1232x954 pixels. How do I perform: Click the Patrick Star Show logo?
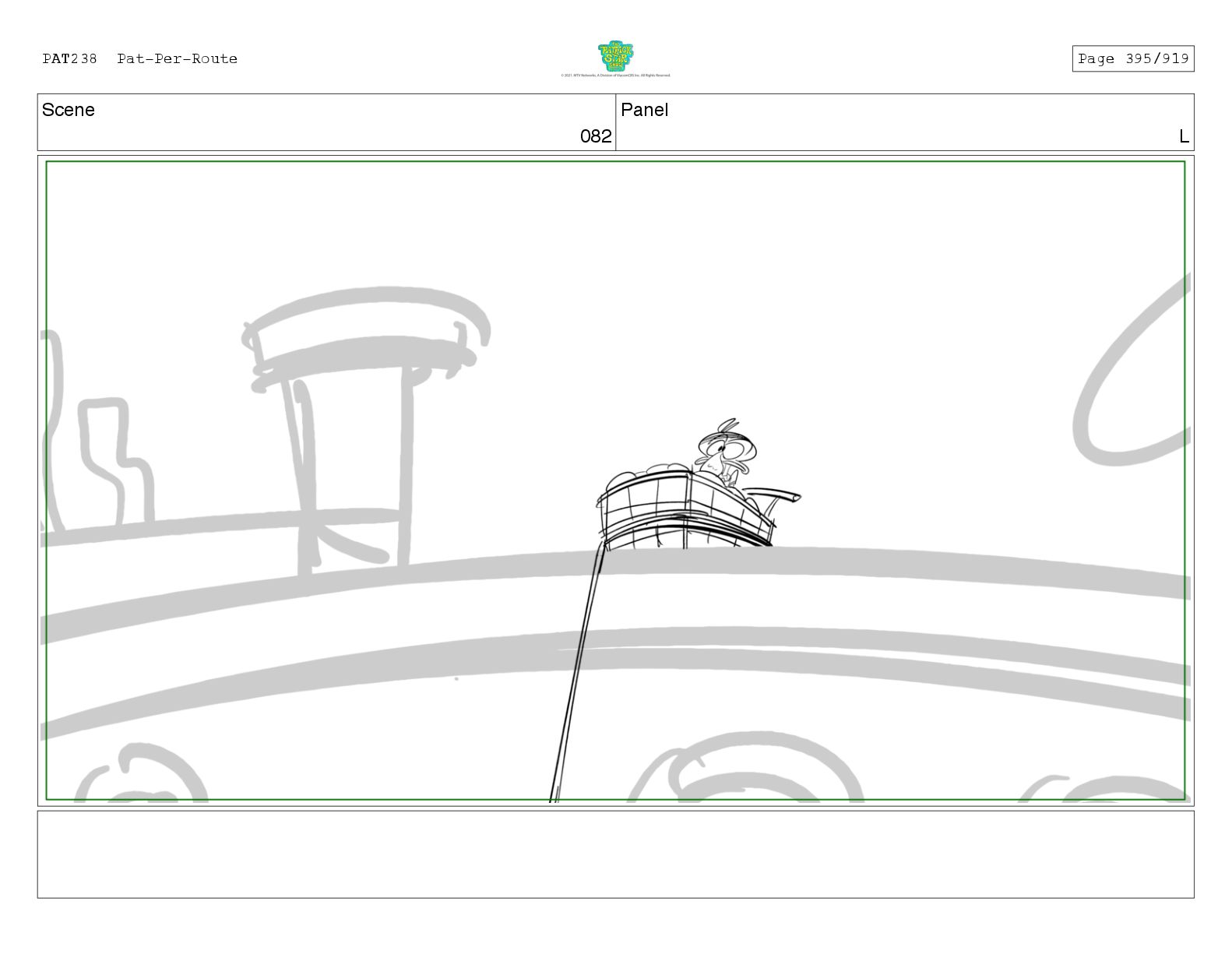click(615, 57)
